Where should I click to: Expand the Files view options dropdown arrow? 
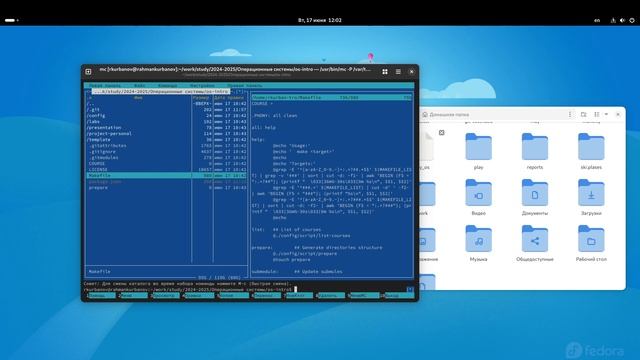pos(606,115)
